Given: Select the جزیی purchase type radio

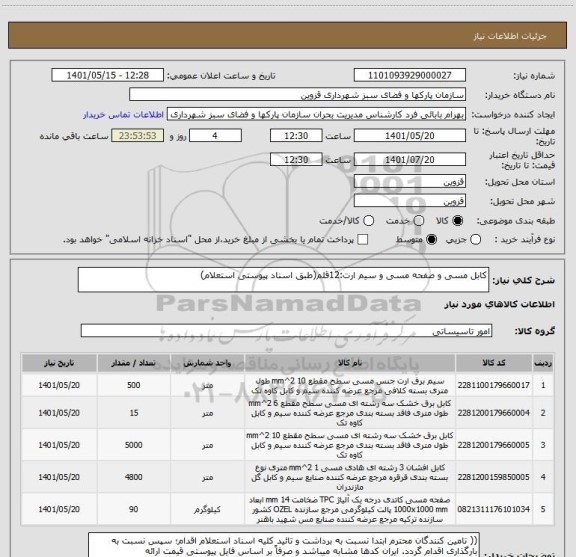Looking at the screenshot, I should (475, 240).
